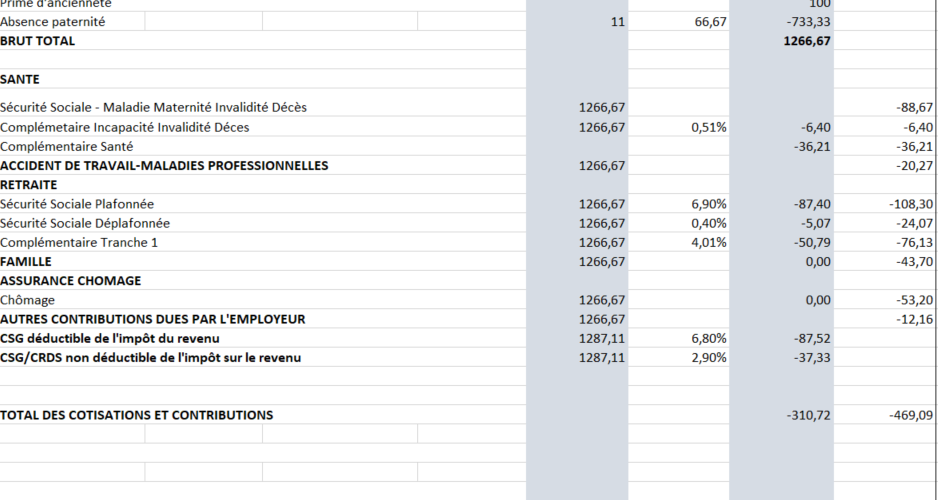938x500 pixels.
Task: Click the 66,67 rate cell
Action: click(x=711, y=22)
